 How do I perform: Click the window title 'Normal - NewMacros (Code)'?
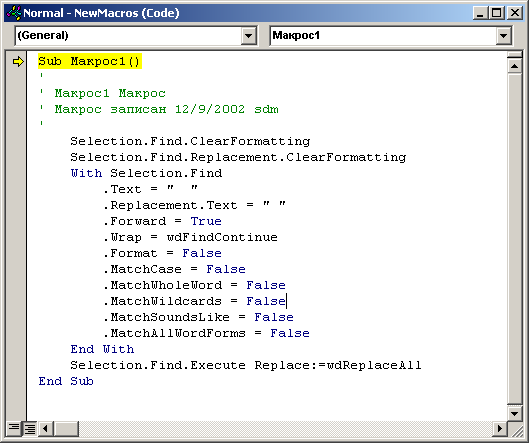pyautogui.click(x=101, y=13)
